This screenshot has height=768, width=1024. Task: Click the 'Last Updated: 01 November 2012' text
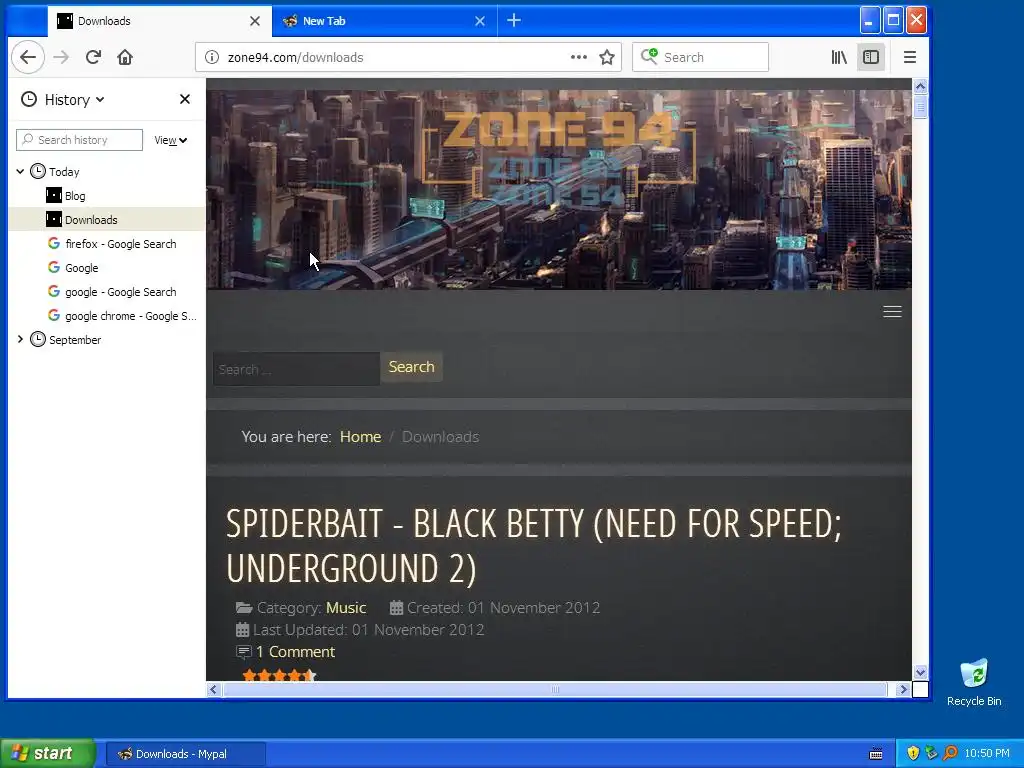click(368, 630)
